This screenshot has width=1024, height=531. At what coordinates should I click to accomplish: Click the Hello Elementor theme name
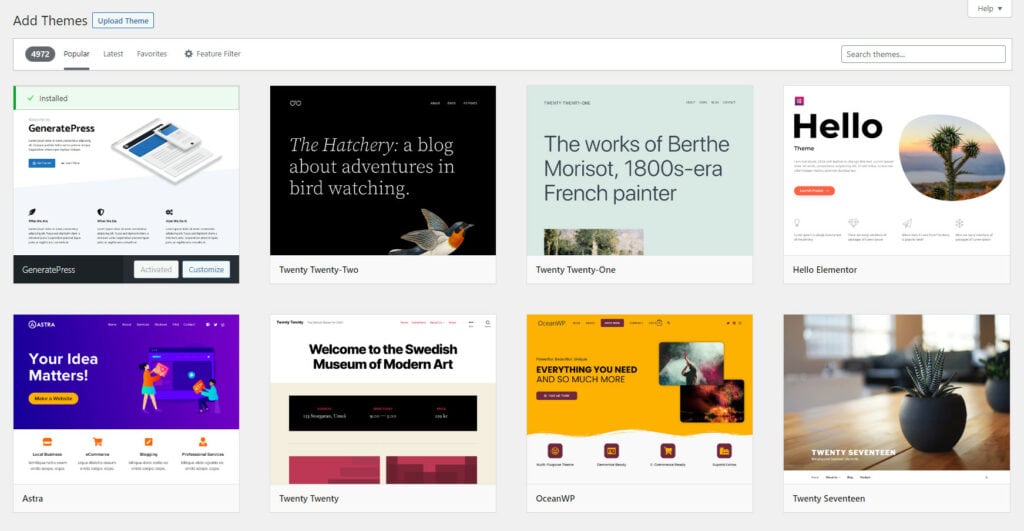(825, 270)
